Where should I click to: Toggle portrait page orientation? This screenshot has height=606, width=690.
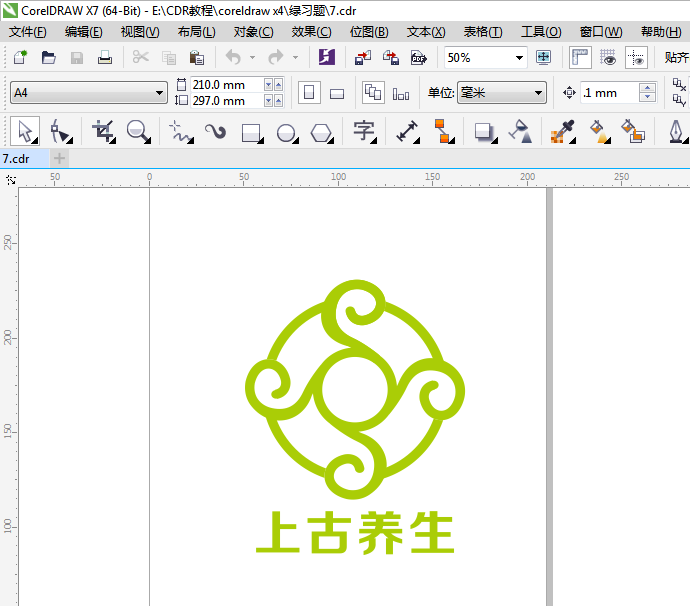(310, 93)
